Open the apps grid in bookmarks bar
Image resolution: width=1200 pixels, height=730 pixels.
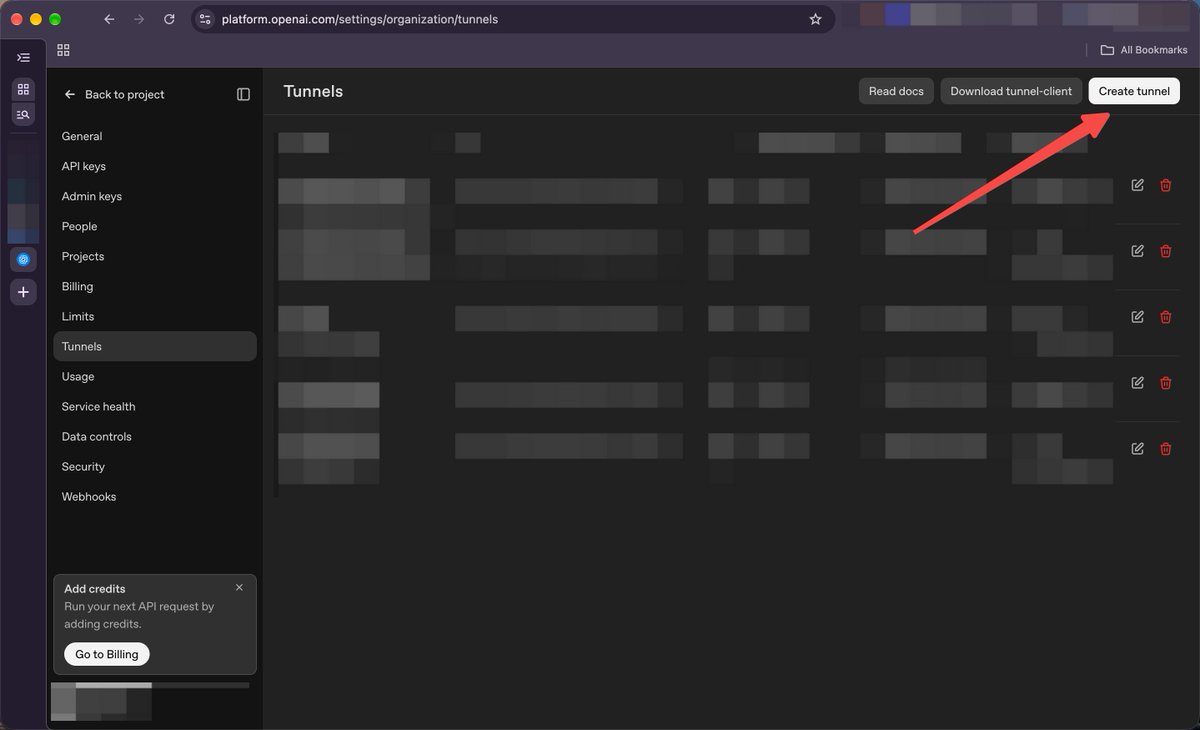click(x=63, y=50)
